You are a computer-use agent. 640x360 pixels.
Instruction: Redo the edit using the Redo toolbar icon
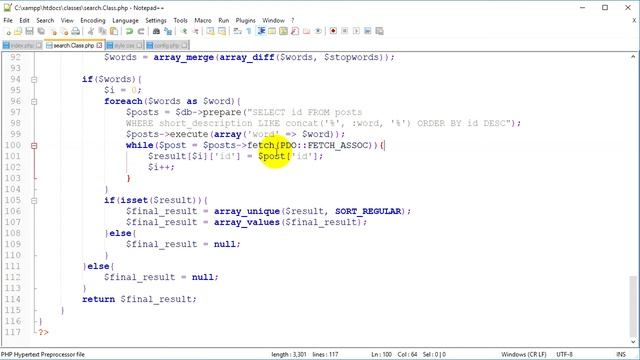coord(141,31)
